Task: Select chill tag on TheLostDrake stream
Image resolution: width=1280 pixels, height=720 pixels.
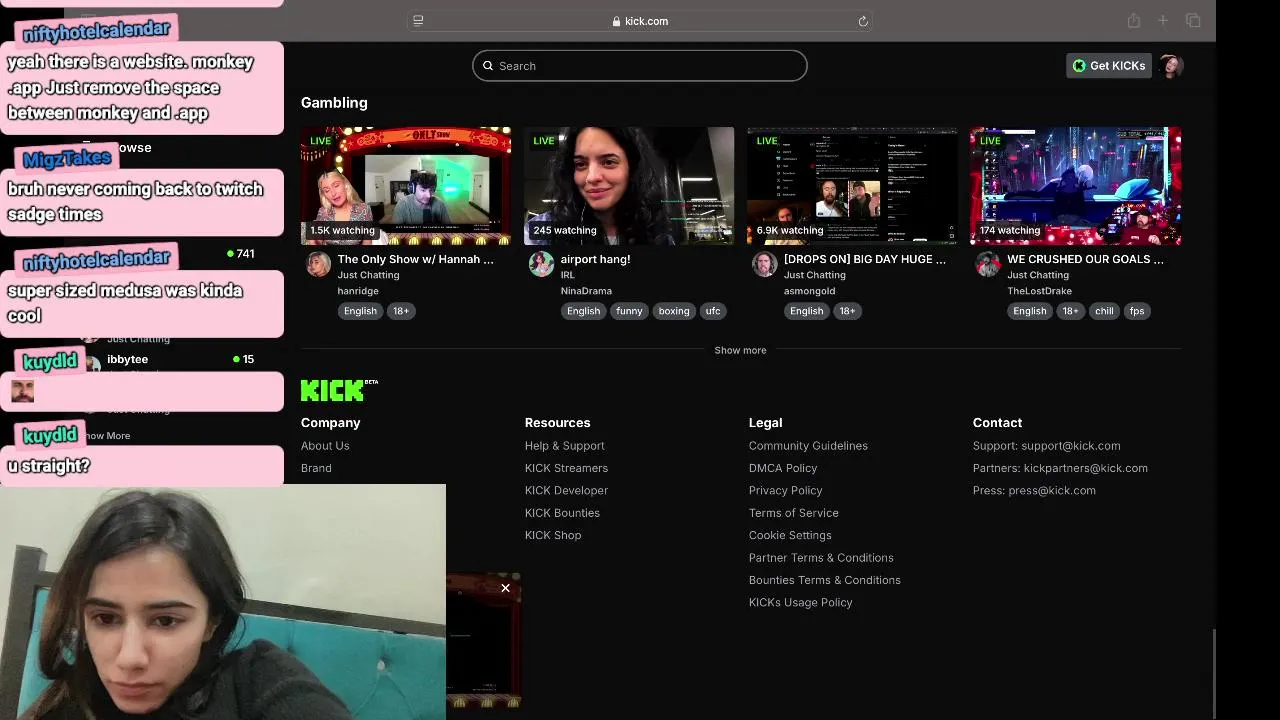Action: (x=1104, y=311)
